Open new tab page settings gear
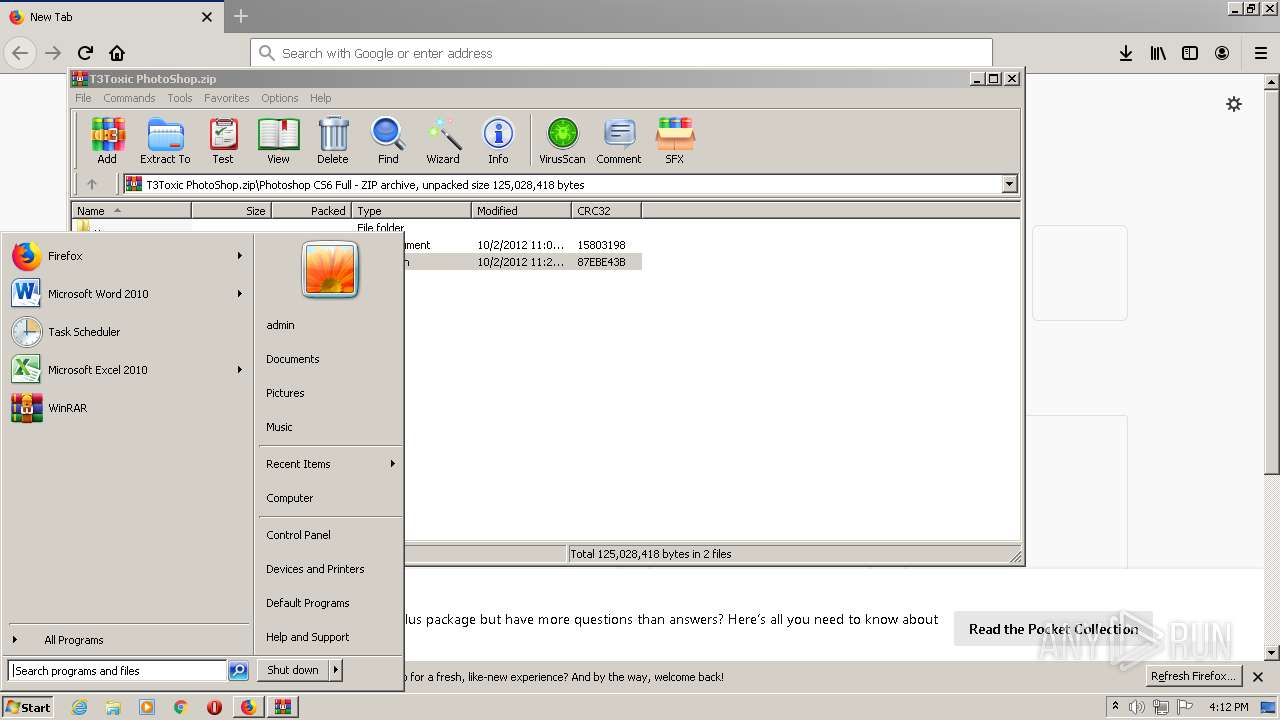 1234,104
